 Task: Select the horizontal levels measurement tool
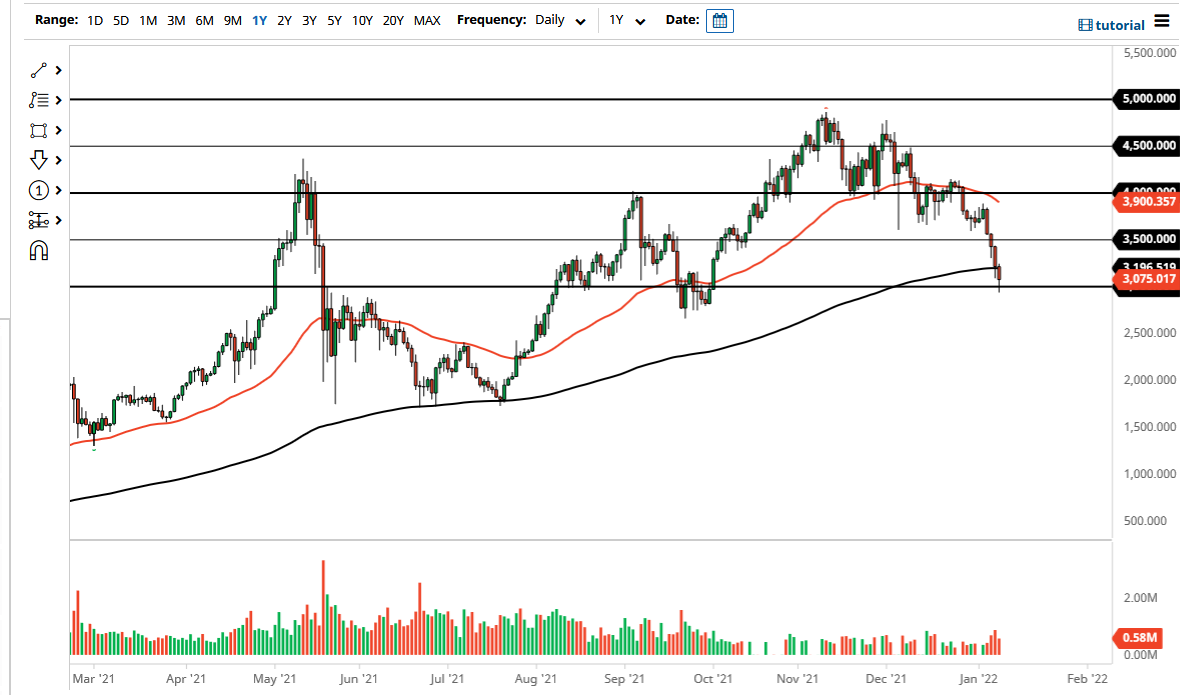point(38,220)
